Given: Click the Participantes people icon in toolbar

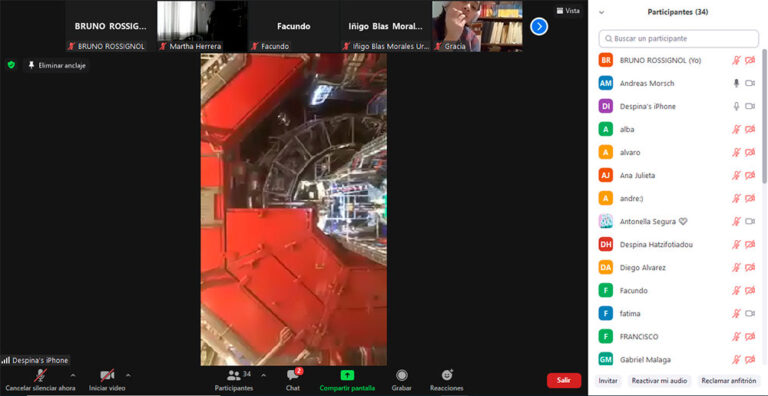Looking at the screenshot, I should click(234, 375).
